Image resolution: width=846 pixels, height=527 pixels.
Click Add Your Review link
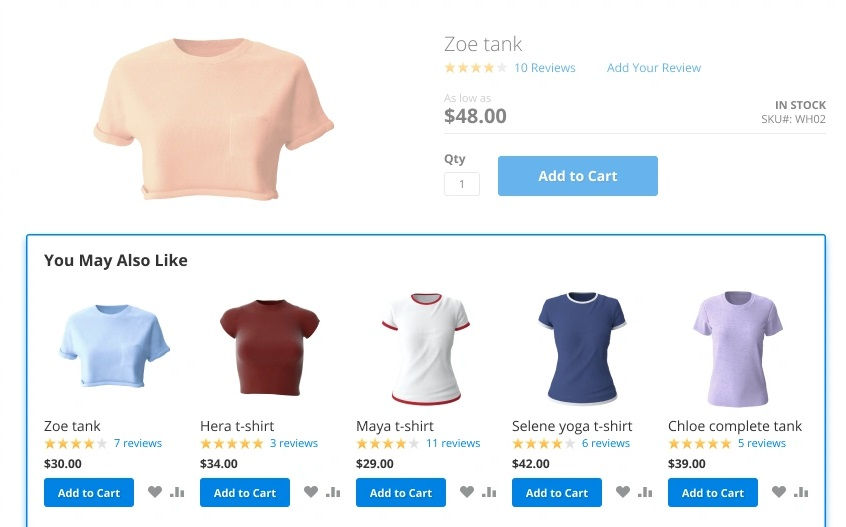click(x=653, y=68)
